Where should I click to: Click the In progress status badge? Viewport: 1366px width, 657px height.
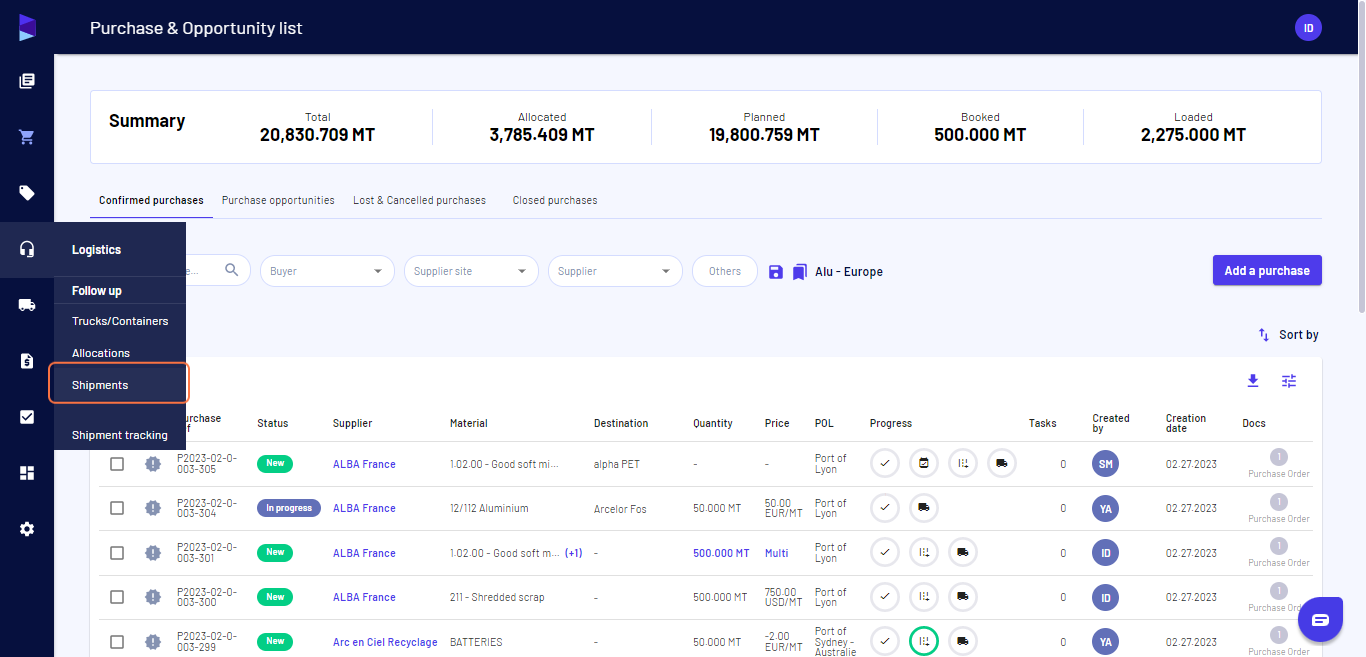[x=289, y=508]
